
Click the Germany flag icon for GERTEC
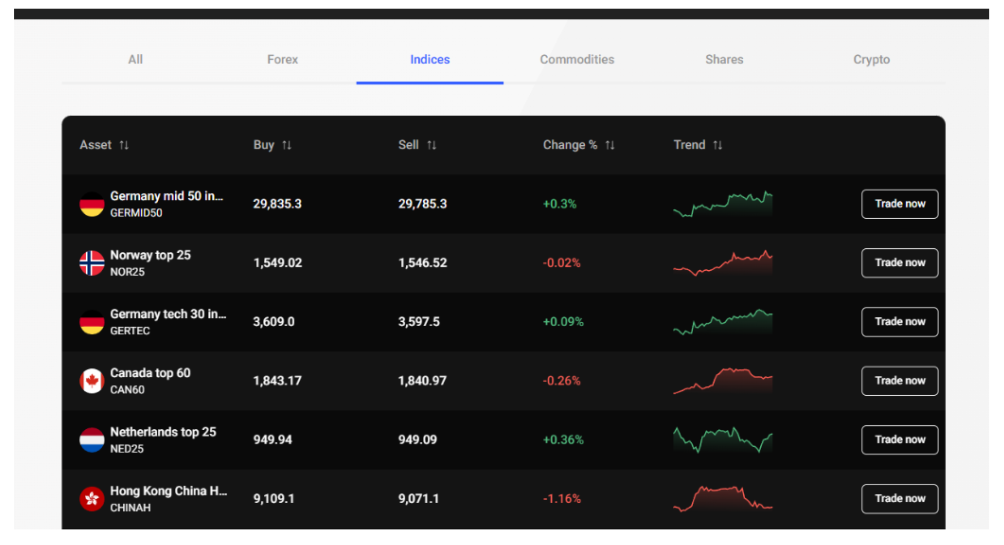click(x=92, y=322)
